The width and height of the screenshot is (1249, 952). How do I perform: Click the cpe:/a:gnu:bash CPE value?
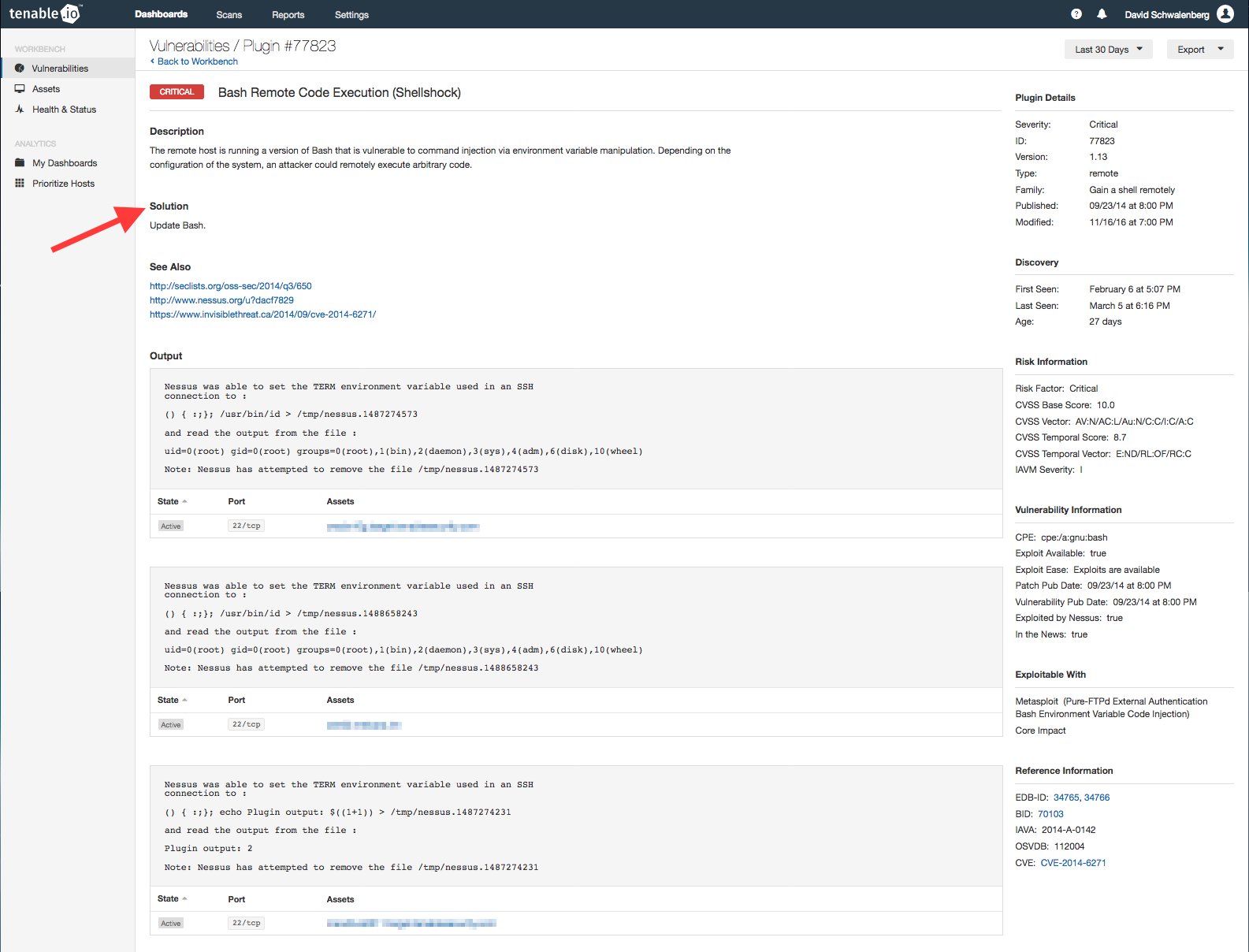coord(1074,537)
